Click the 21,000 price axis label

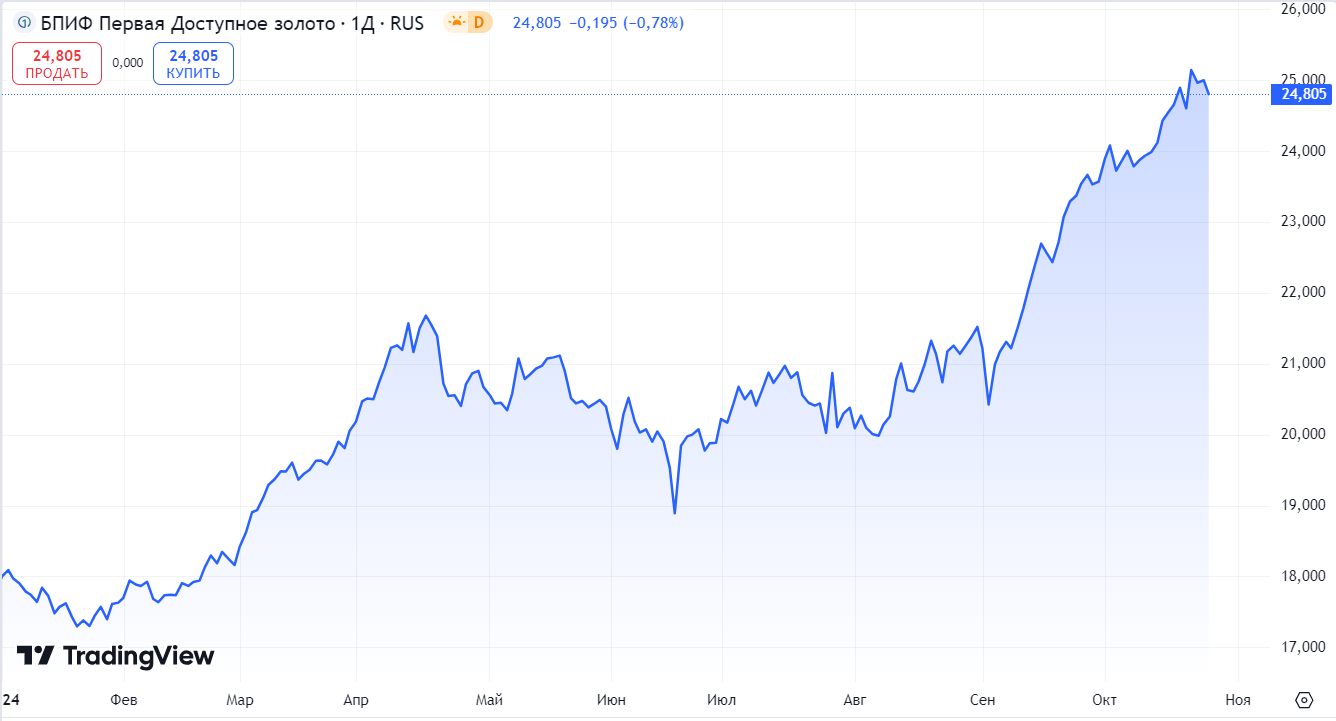pyautogui.click(x=1301, y=364)
